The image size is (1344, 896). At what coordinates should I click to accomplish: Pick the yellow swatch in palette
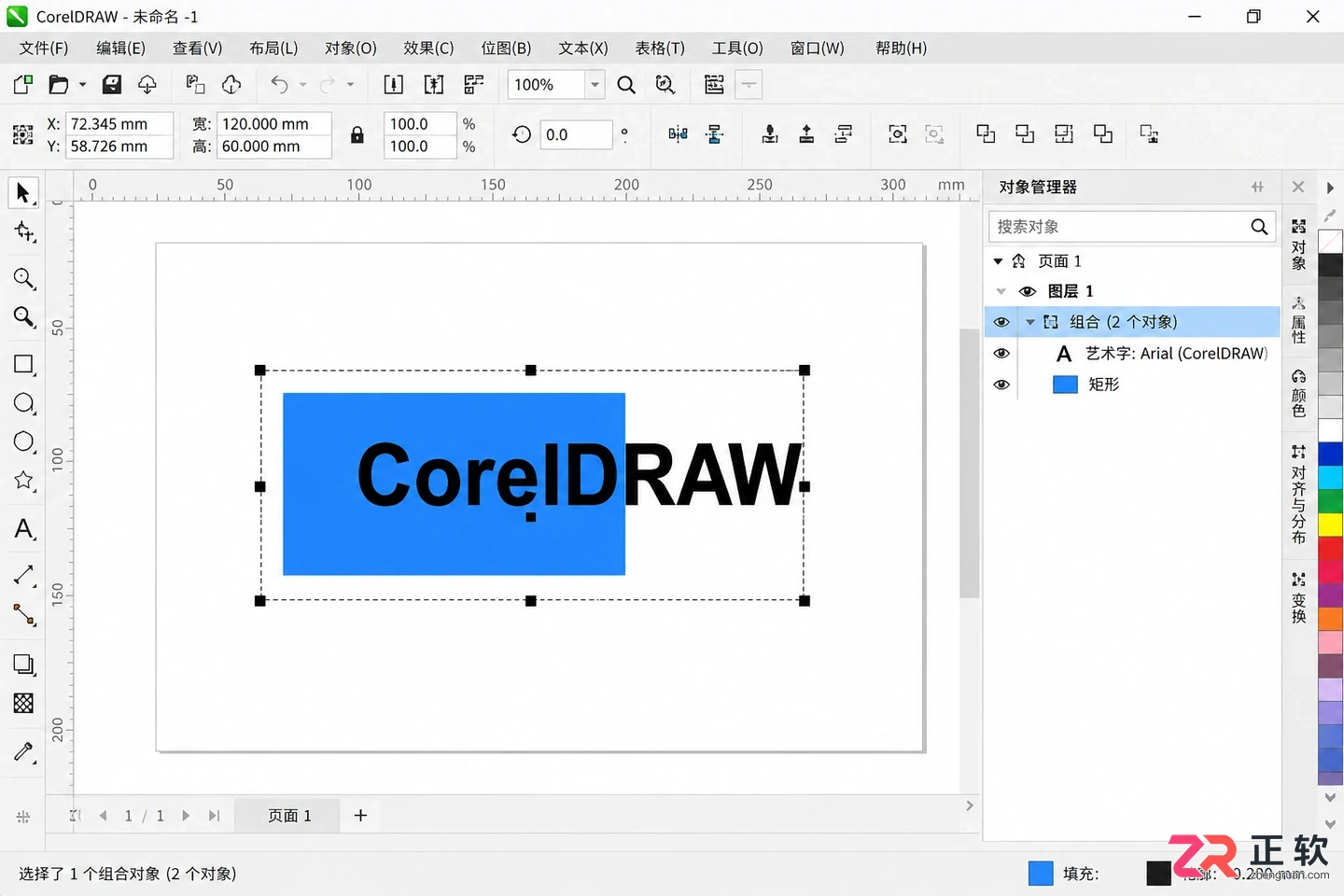[x=1330, y=525]
